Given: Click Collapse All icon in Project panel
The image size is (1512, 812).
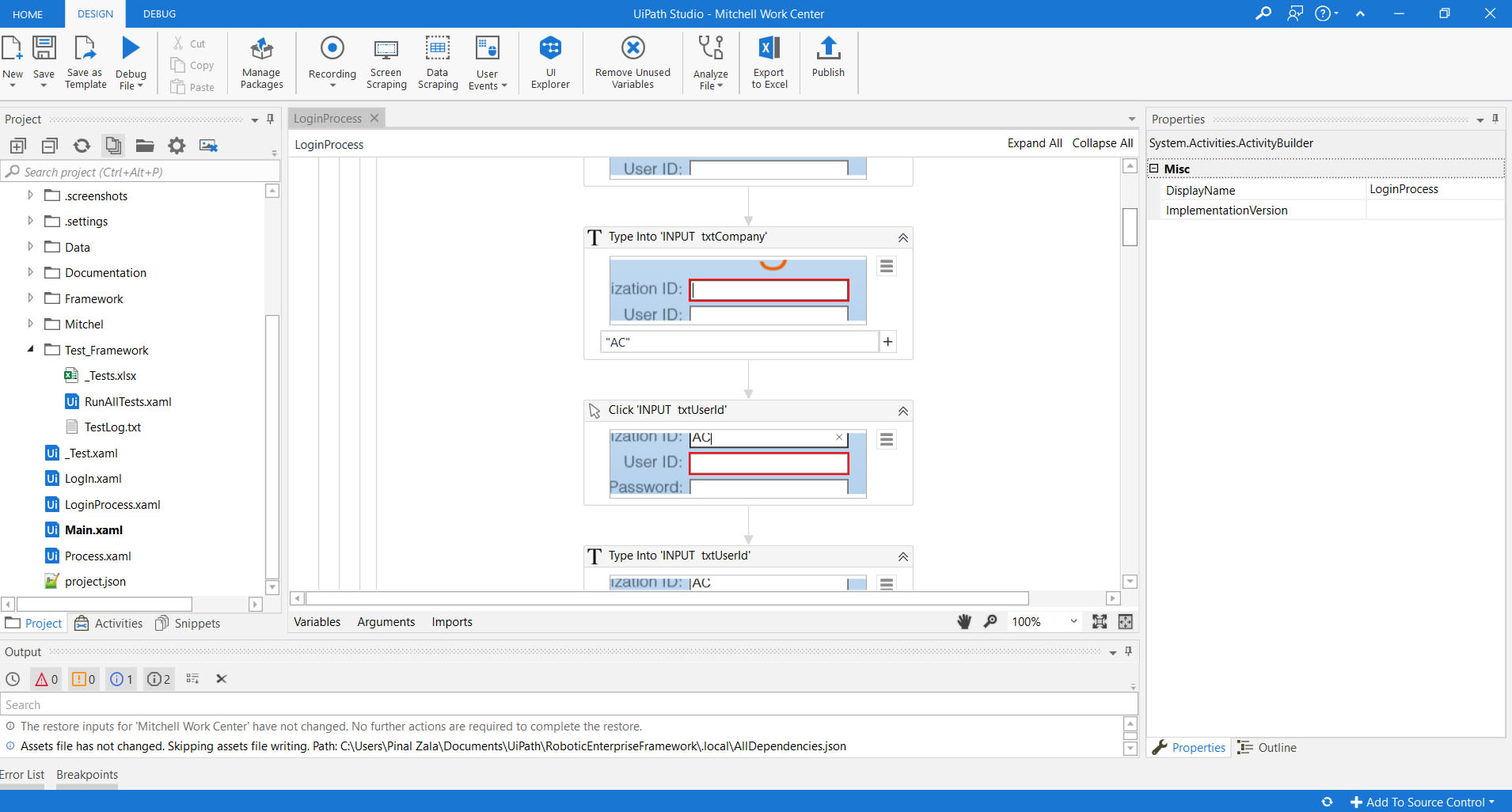Looking at the screenshot, I should pos(50,146).
